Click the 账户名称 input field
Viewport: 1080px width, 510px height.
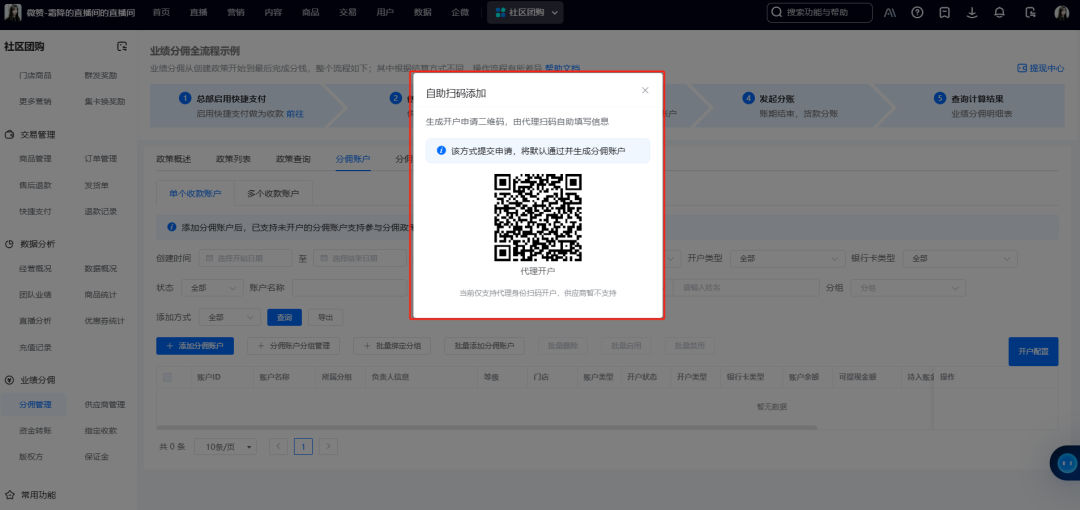click(x=351, y=287)
